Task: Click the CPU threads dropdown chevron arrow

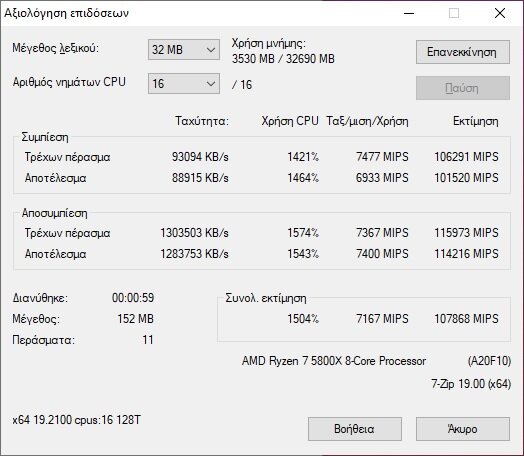Action: tap(211, 84)
